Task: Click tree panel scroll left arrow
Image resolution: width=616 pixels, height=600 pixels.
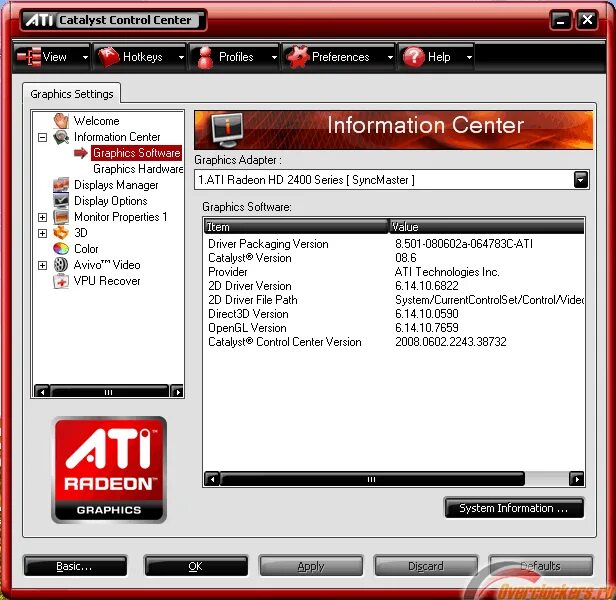Action: point(42,392)
